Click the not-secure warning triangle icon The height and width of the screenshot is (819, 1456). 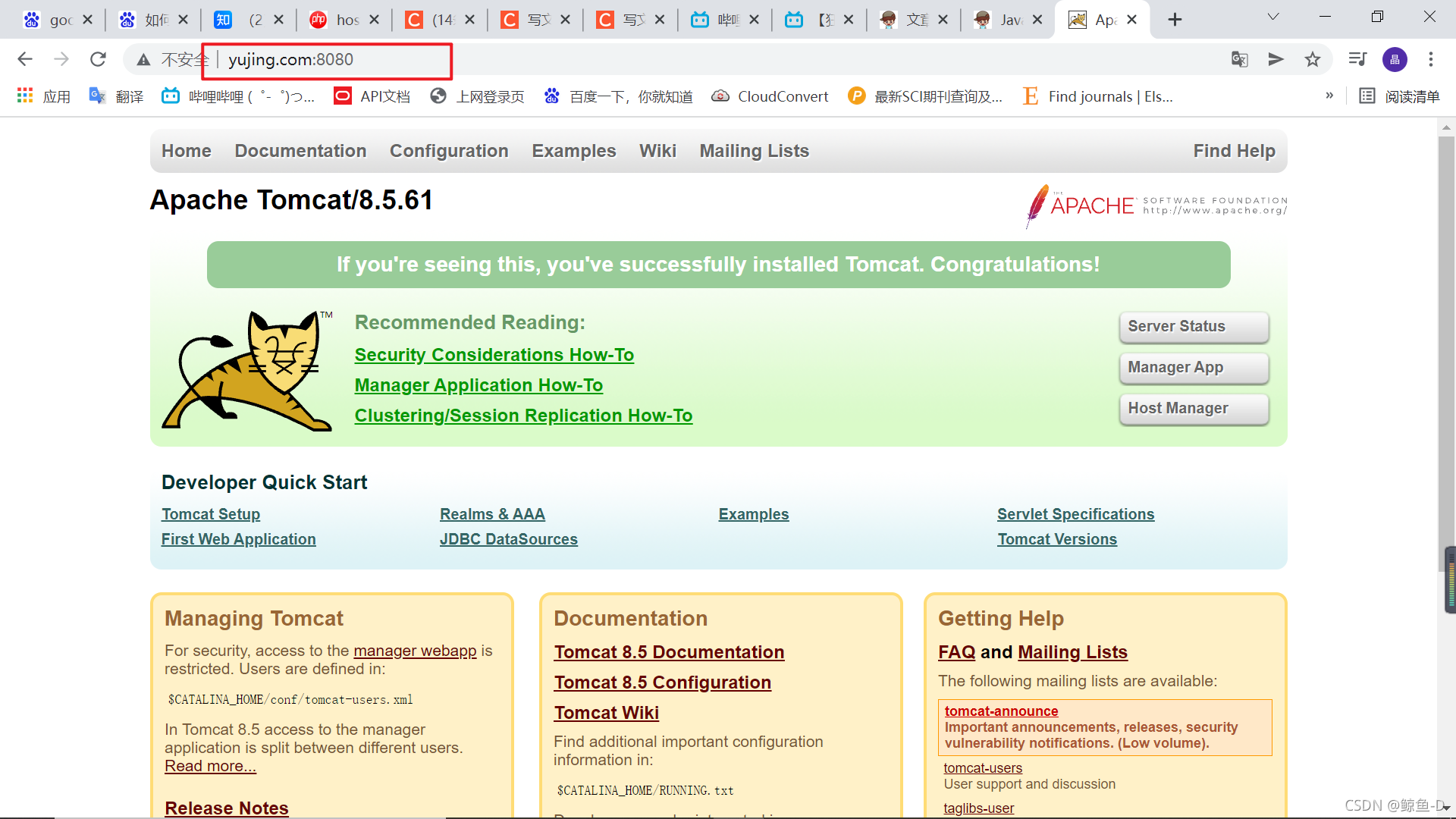pos(143,59)
